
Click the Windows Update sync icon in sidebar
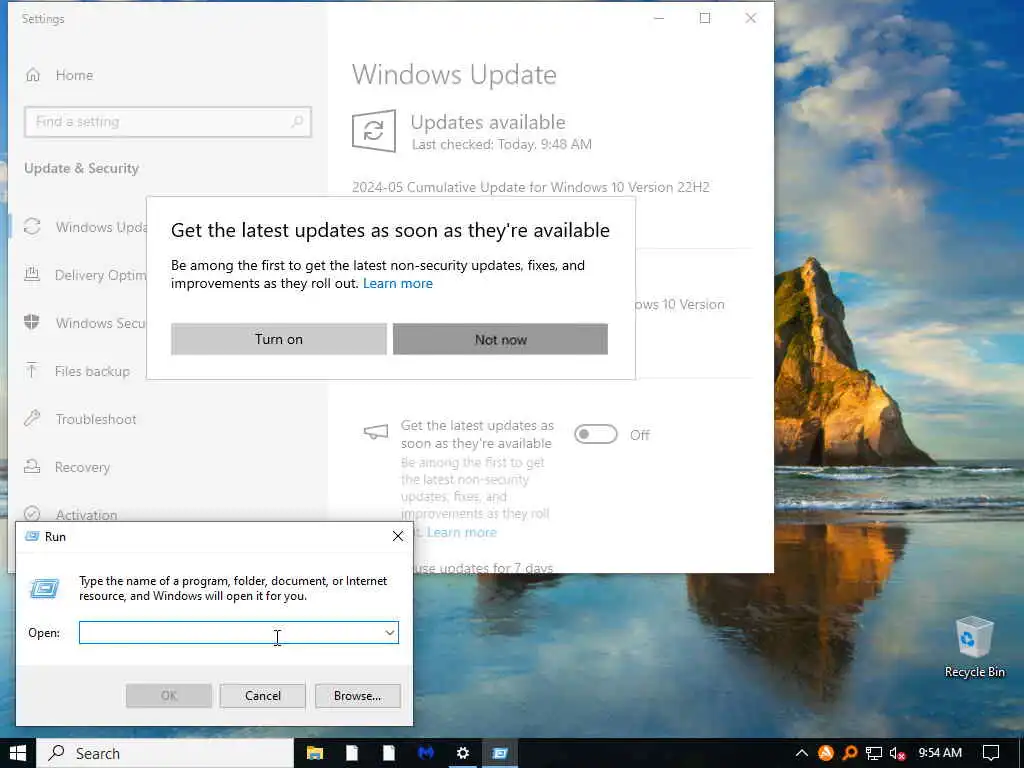[32, 227]
